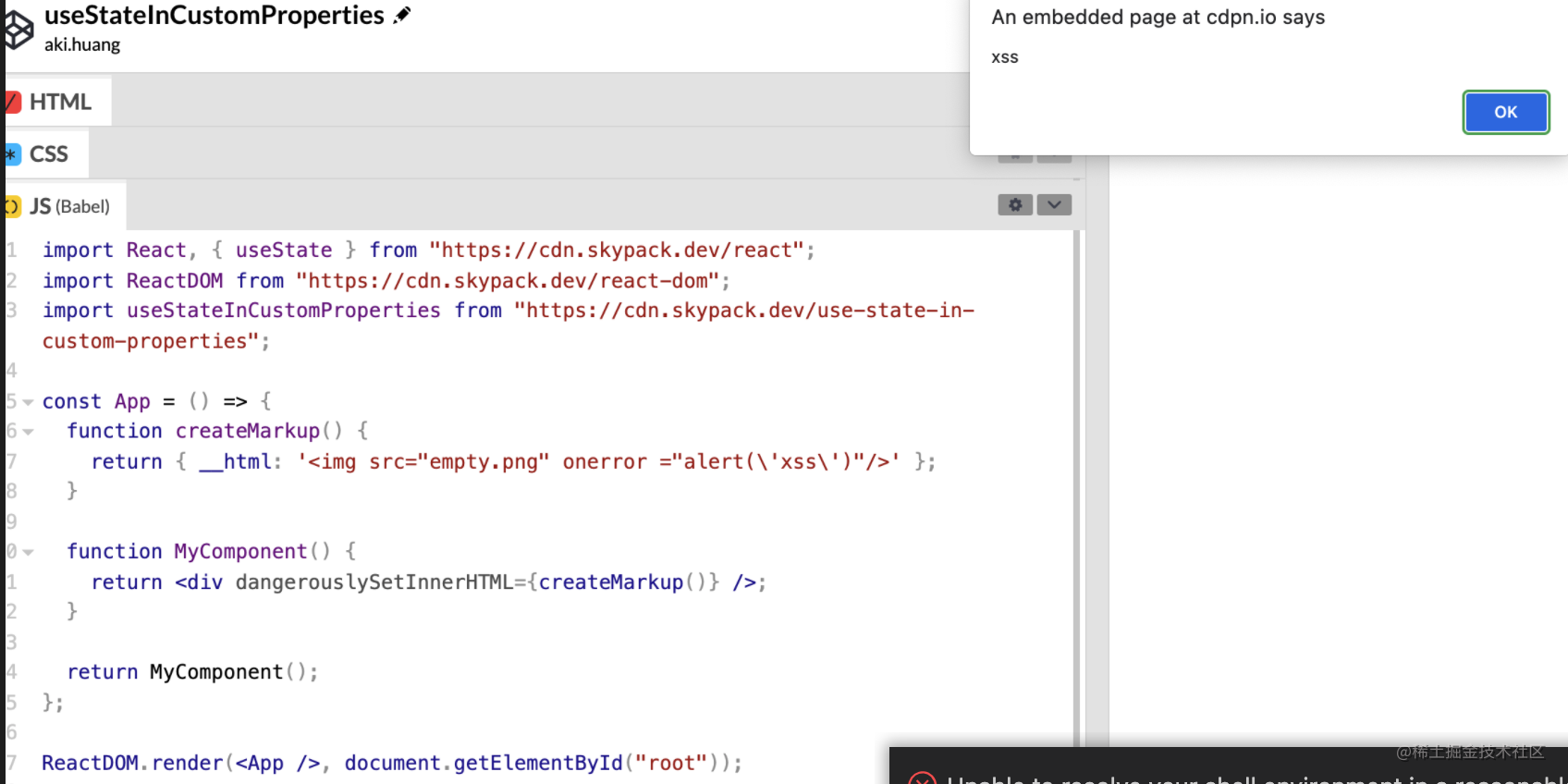Switch to the HTML editor tab
This screenshot has height=784, width=1568.
pos(60,102)
